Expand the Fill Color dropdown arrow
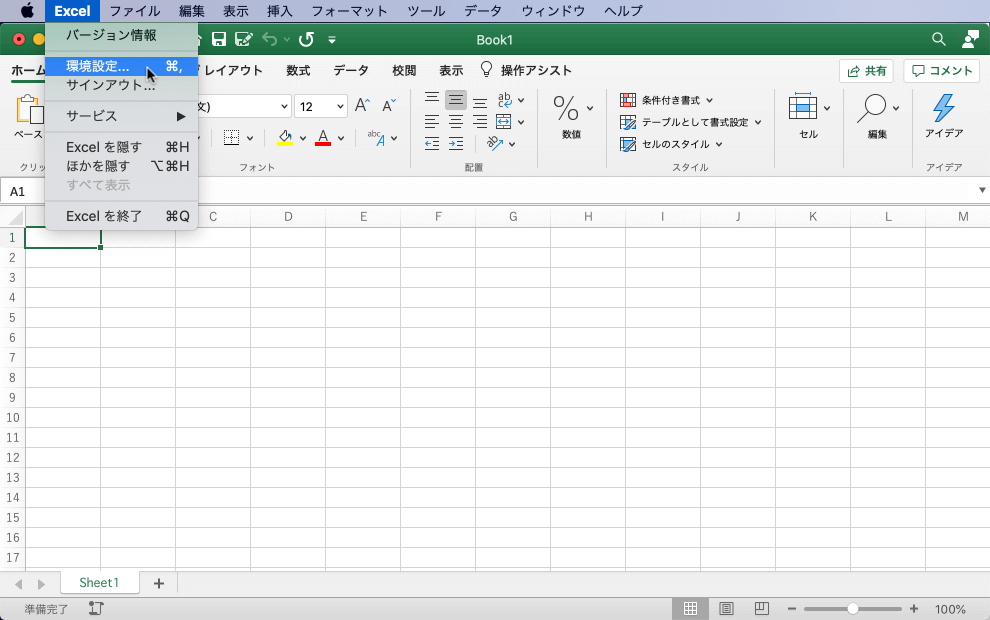The height and width of the screenshot is (620, 990). [x=302, y=138]
